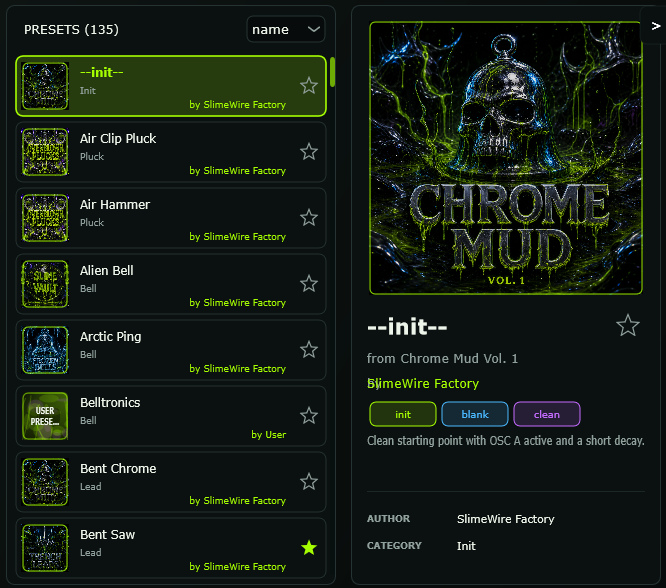
Task: Favorite the Belltronics preset
Action: pyautogui.click(x=309, y=416)
